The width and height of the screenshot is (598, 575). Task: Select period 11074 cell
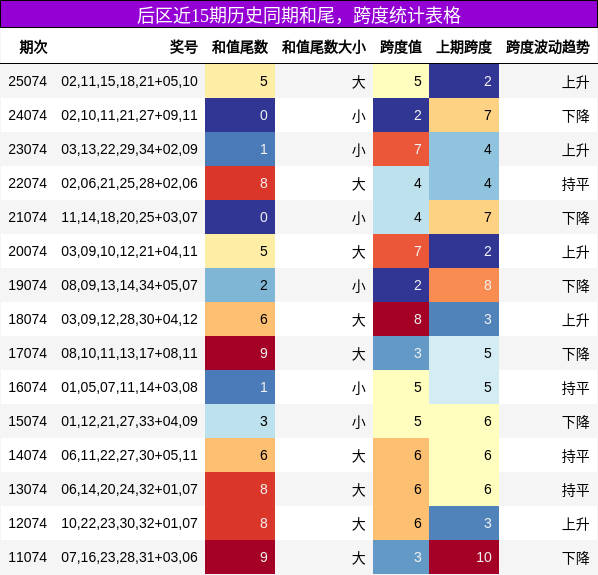coord(27,557)
